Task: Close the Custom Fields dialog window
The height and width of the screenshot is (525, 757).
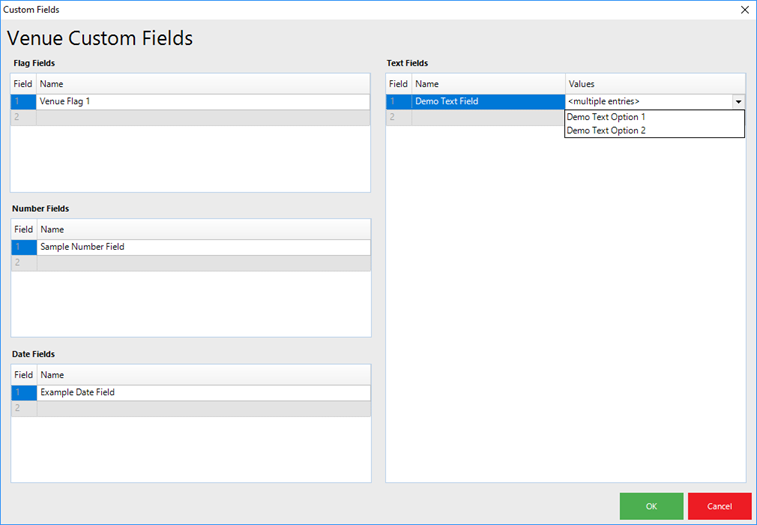Action: [x=743, y=9]
